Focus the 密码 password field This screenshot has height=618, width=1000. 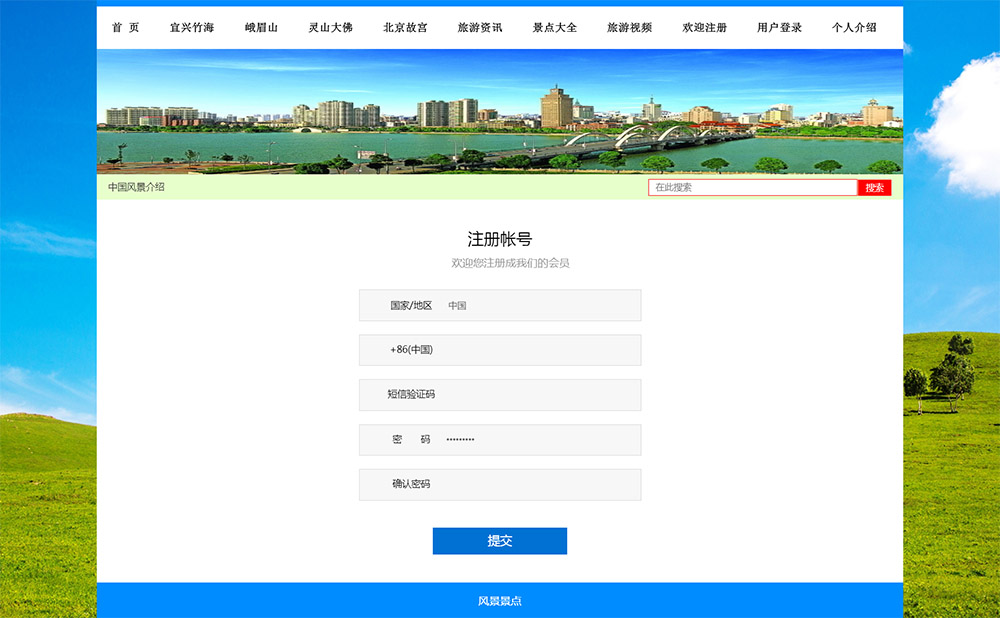(500, 440)
